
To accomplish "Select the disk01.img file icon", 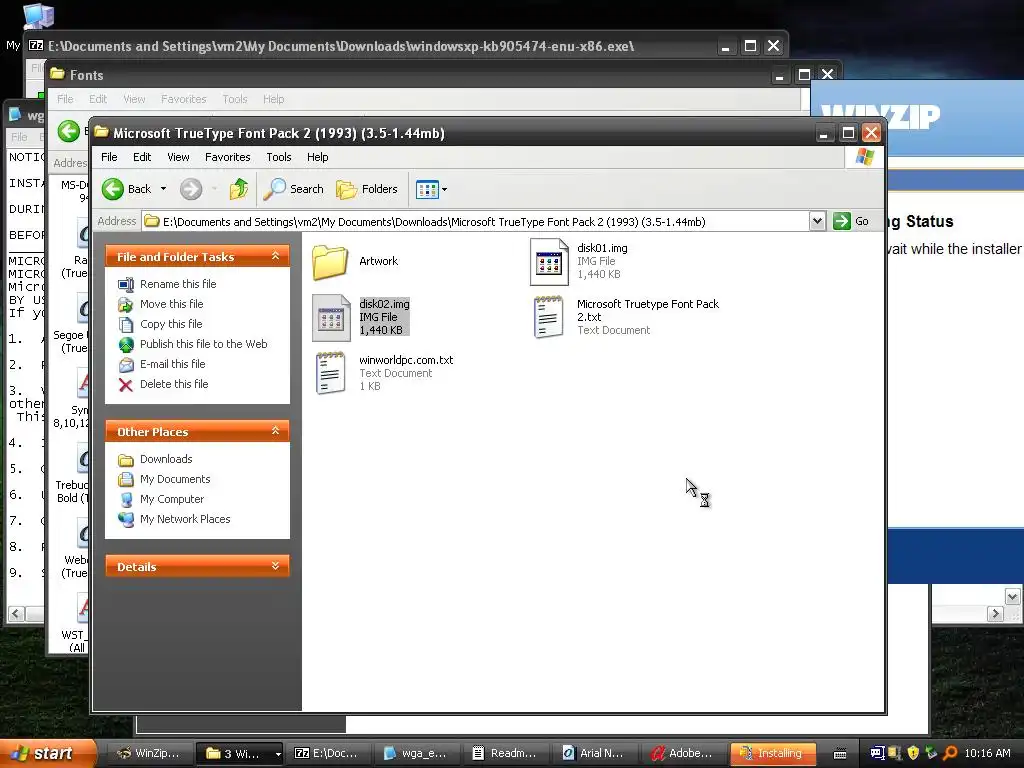I will click(x=549, y=262).
